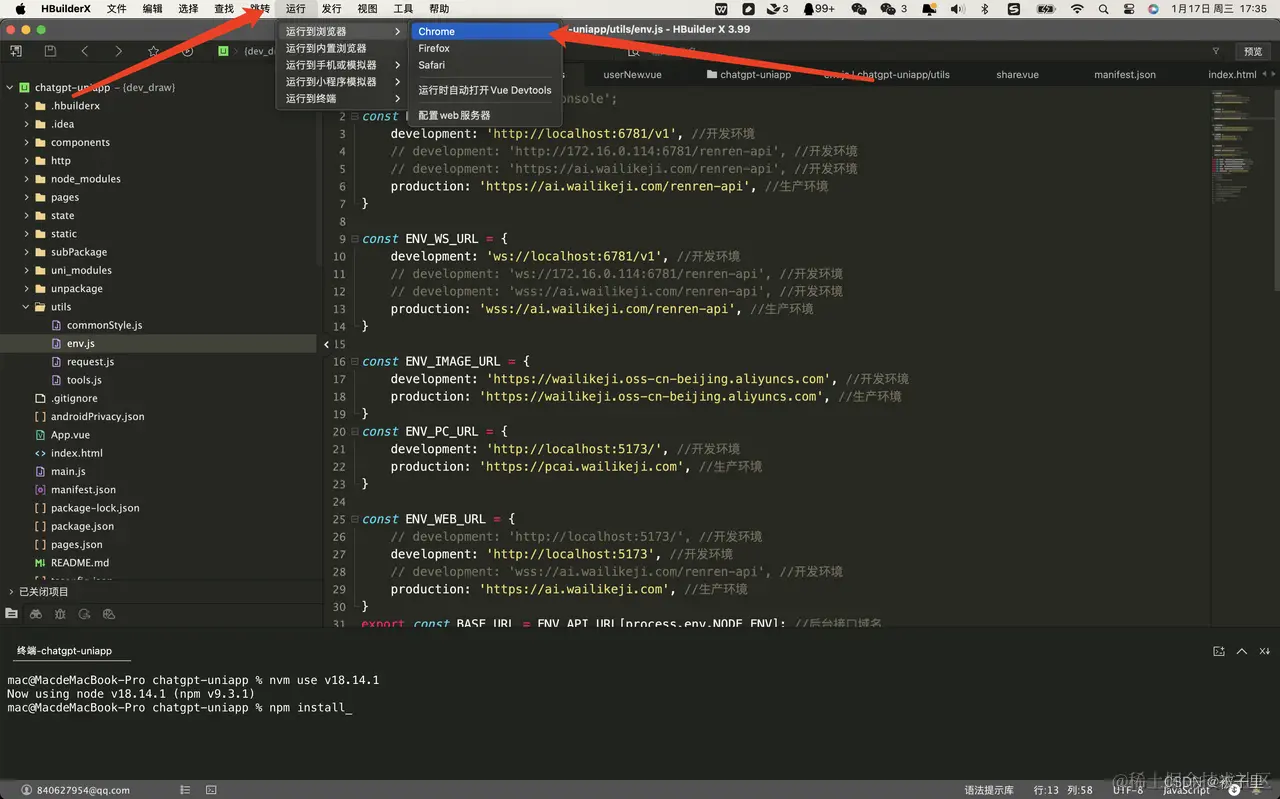
Task: Click the Git refresh icon at sidebar bottom
Action: 84,613
